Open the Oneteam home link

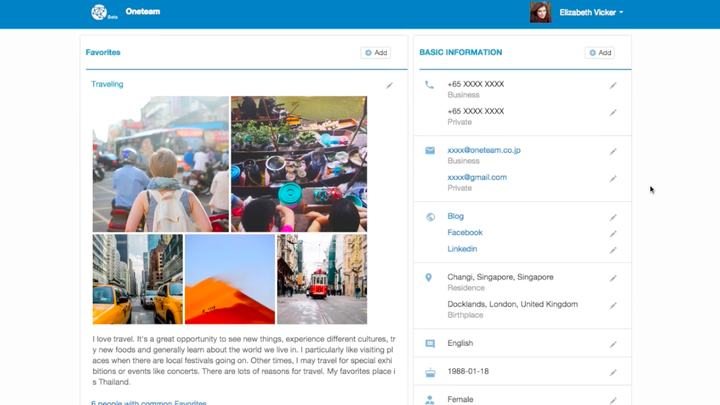tap(143, 11)
